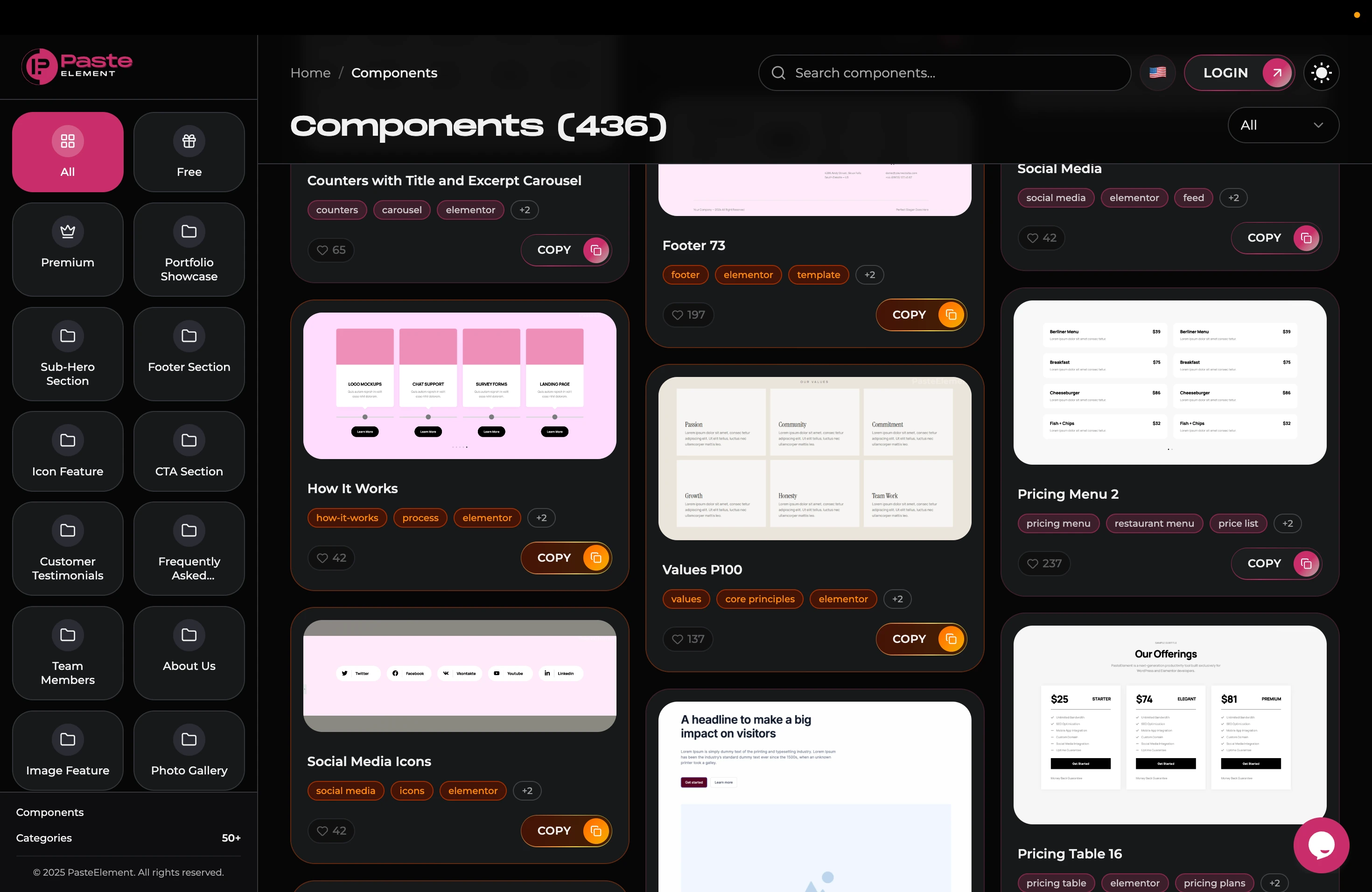Click the PasteElement logo

point(77,66)
